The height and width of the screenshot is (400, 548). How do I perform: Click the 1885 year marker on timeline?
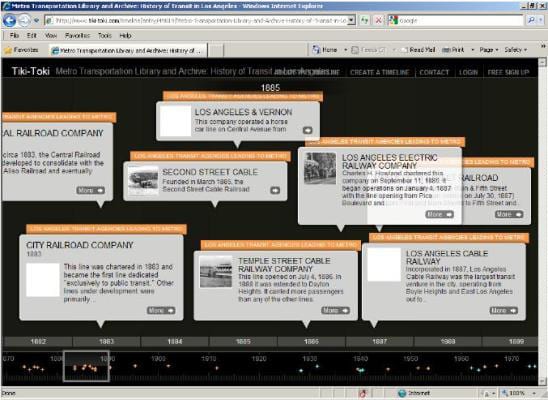(243, 342)
